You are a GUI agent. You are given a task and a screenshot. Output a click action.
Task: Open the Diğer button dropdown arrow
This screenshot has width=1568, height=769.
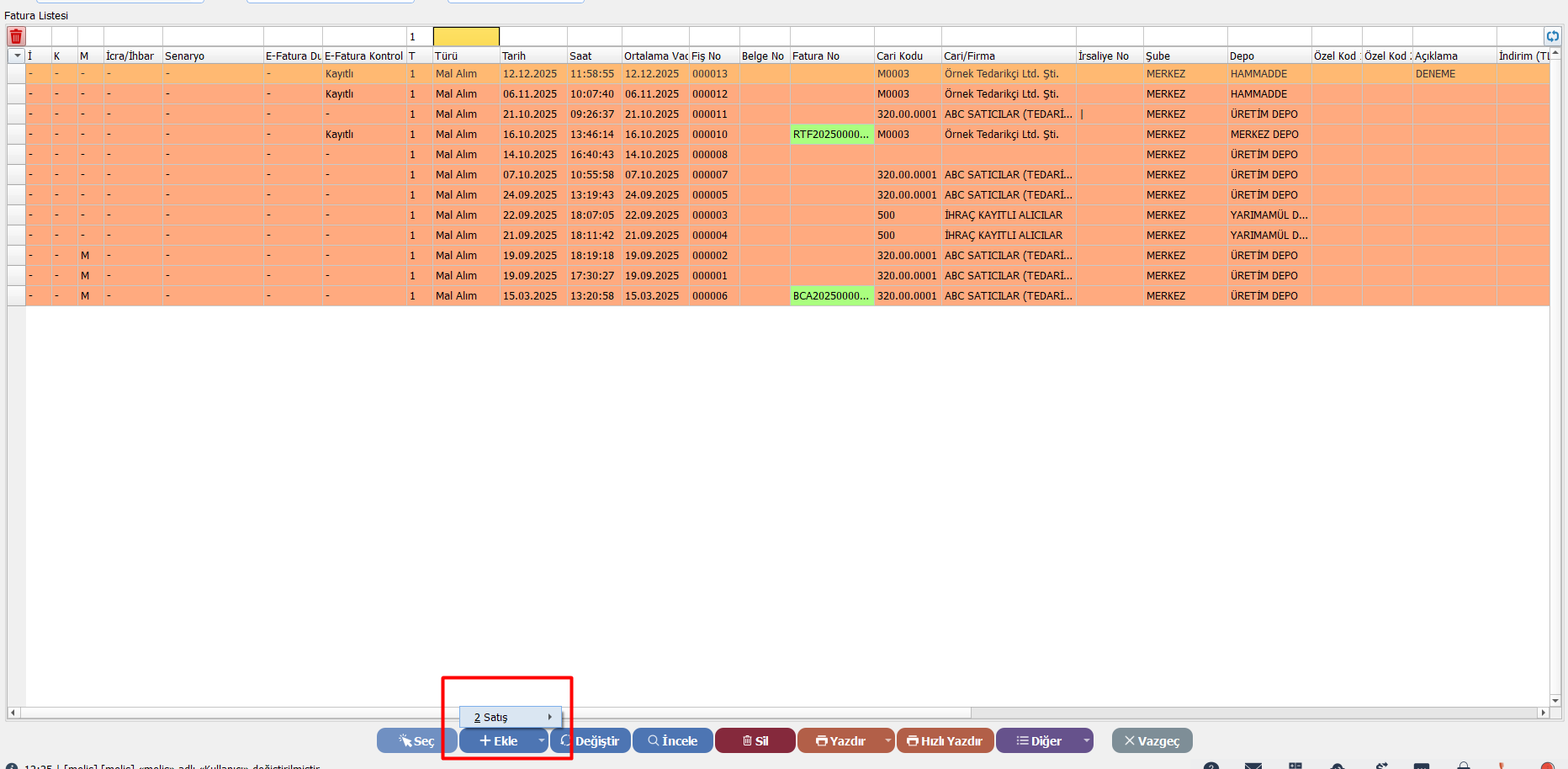click(x=1086, y=740)
